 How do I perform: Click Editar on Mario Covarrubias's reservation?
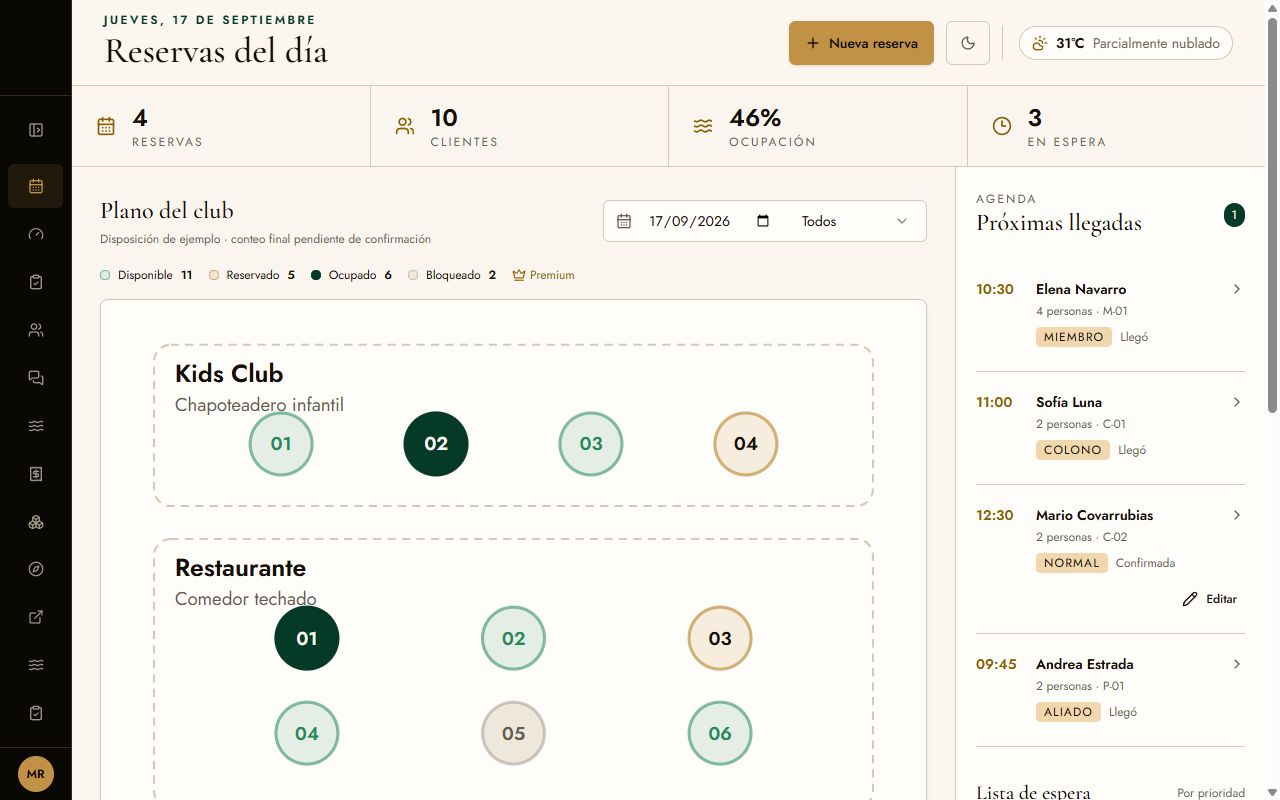tap(1210, 599)
